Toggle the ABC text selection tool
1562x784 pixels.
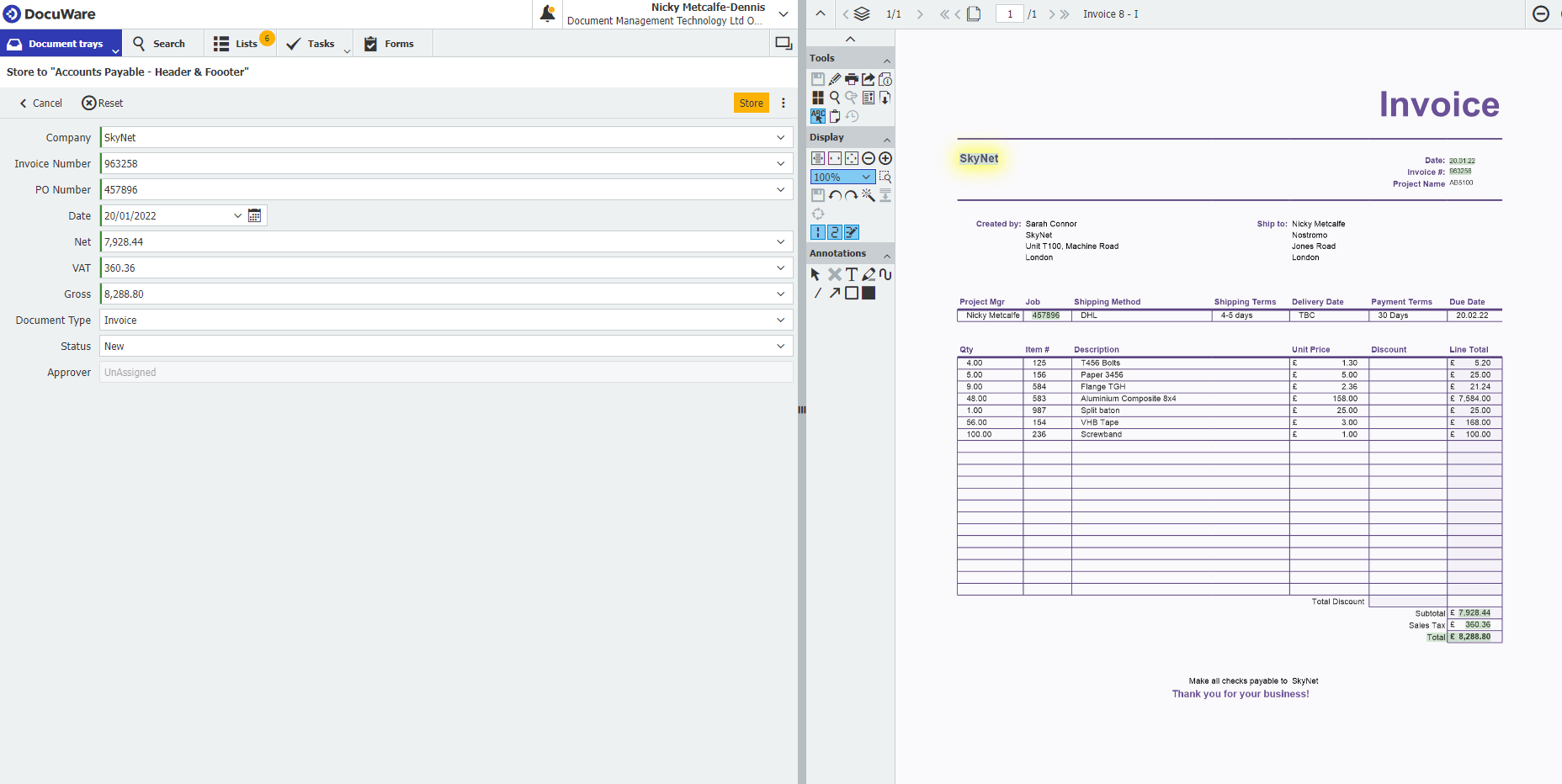pyautogui.click(x=816, y=116)
